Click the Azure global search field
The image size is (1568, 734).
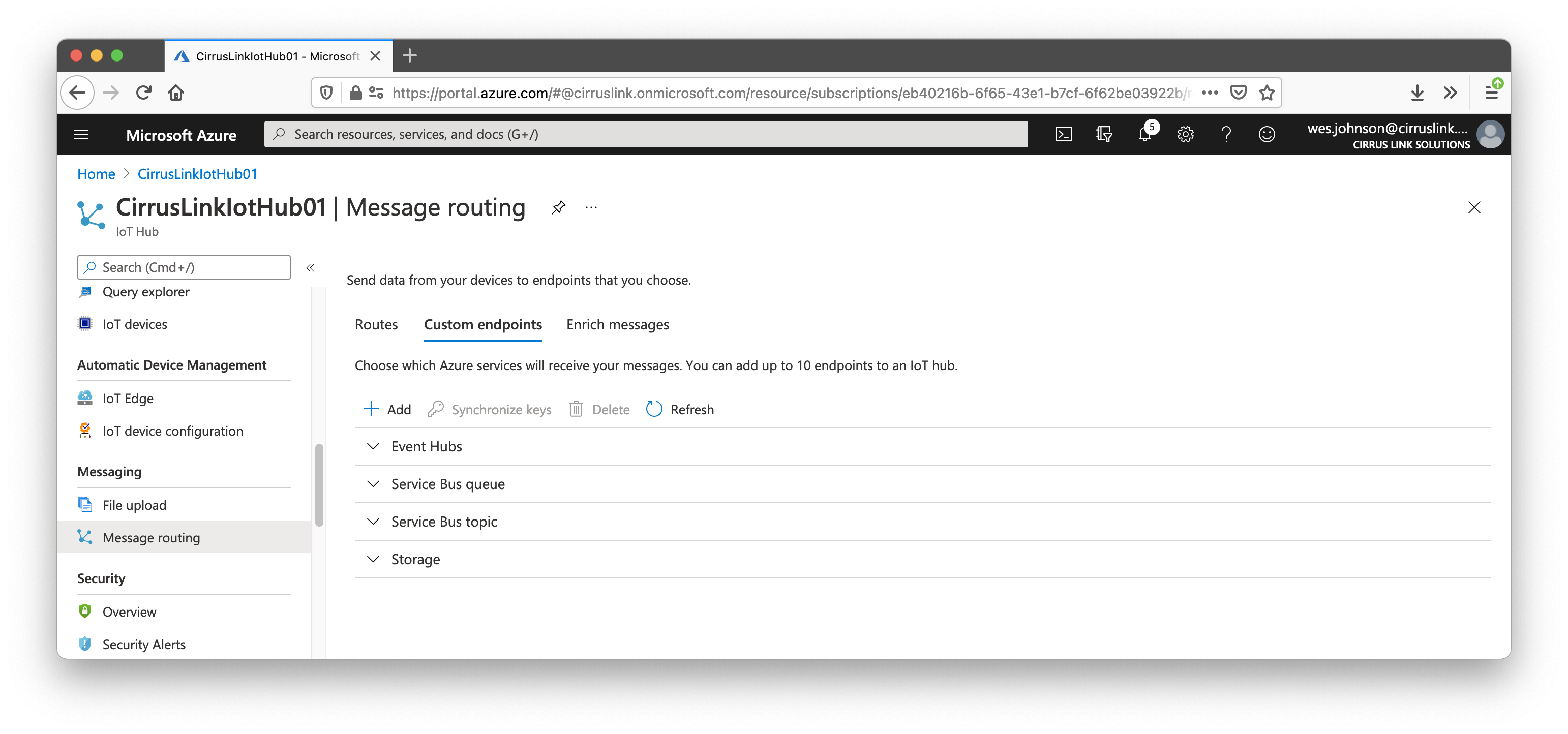pos(645,135)
